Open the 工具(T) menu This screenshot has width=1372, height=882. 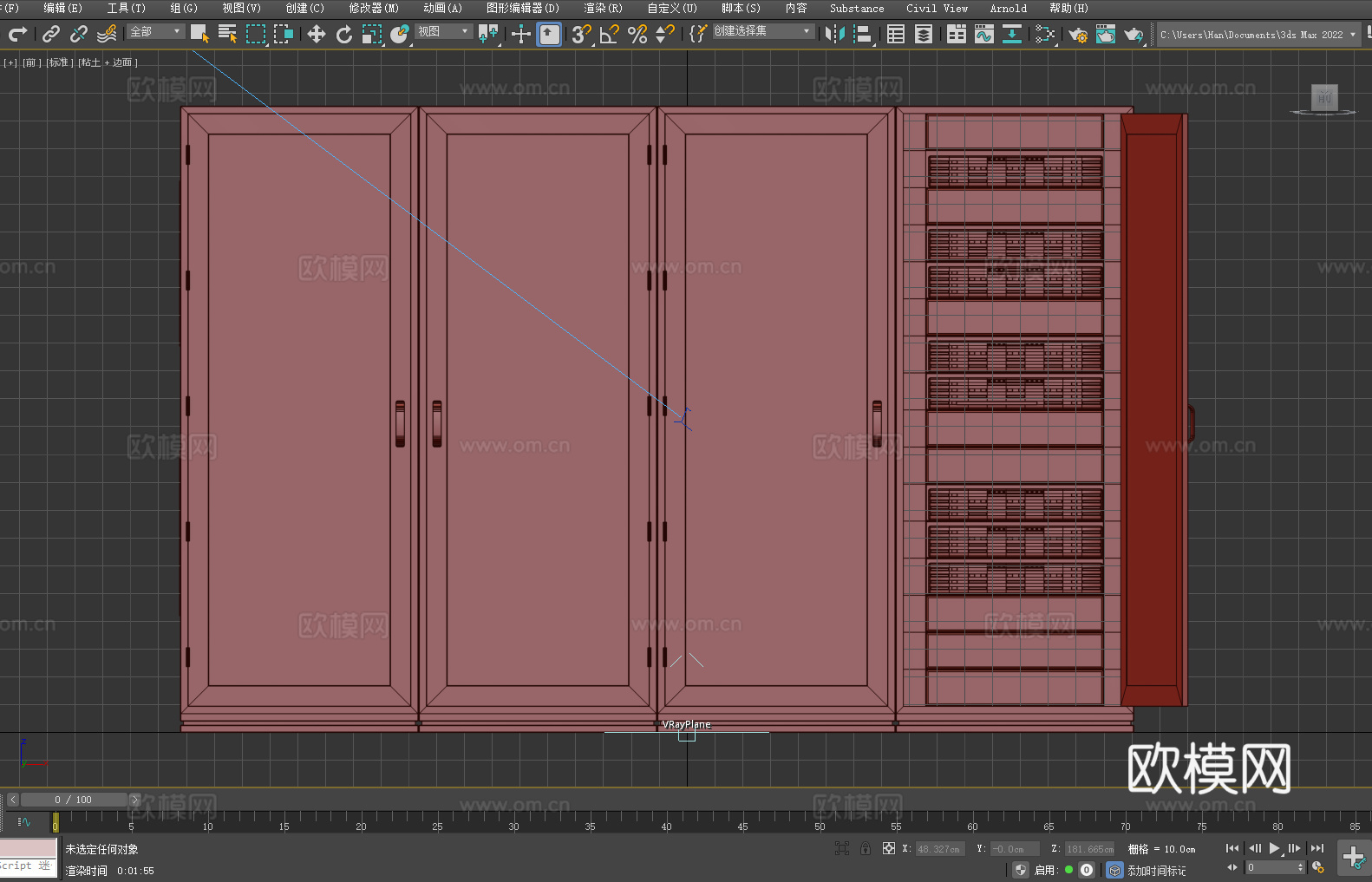(x=126, y=8)
